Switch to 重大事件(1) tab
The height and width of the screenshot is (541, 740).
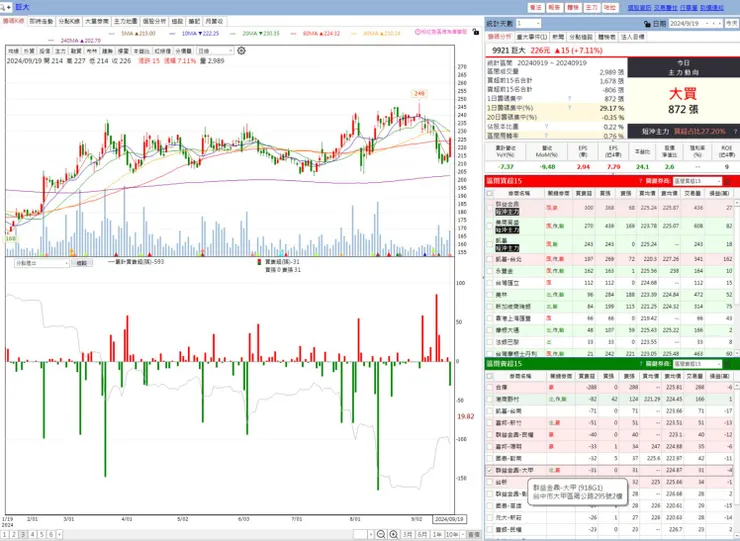(x=532, y=37)
